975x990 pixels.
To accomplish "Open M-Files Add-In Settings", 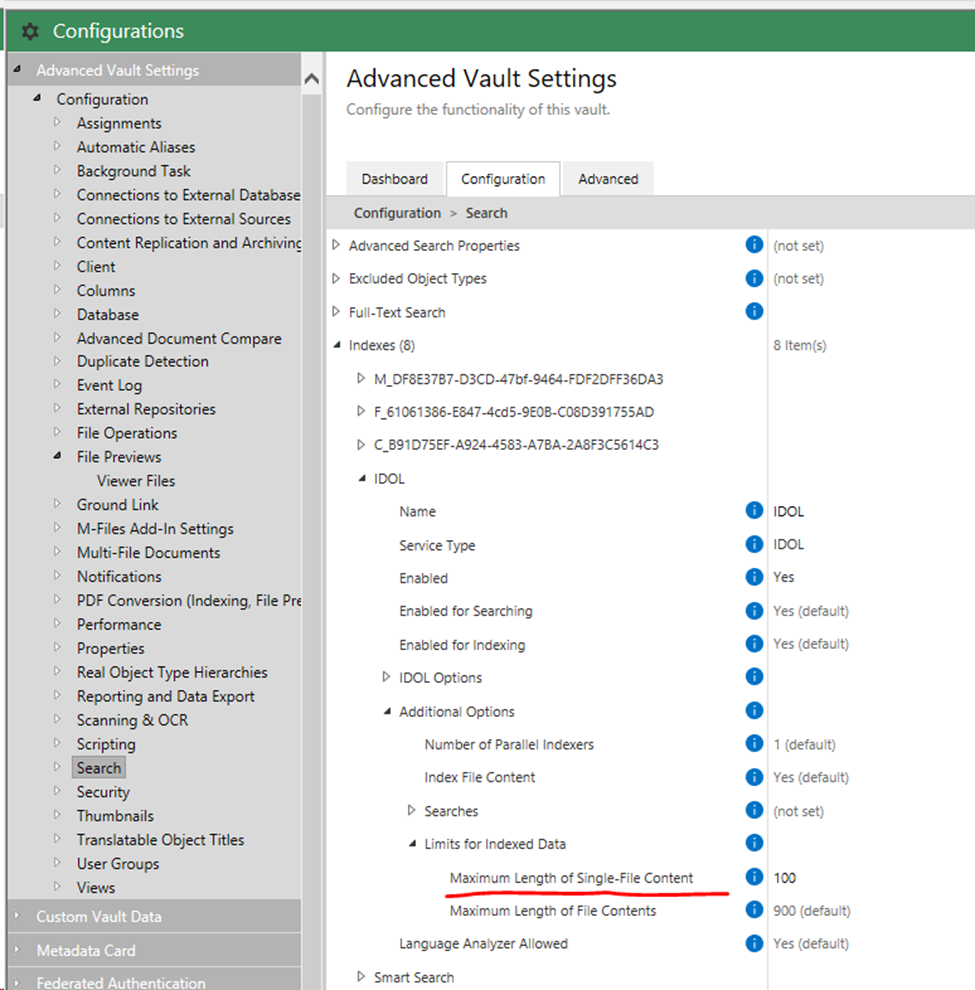I will click(x=155, y=528).
